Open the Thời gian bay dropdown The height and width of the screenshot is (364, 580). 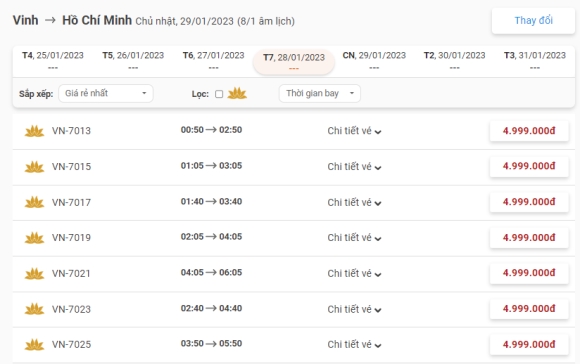coord(320,93)
